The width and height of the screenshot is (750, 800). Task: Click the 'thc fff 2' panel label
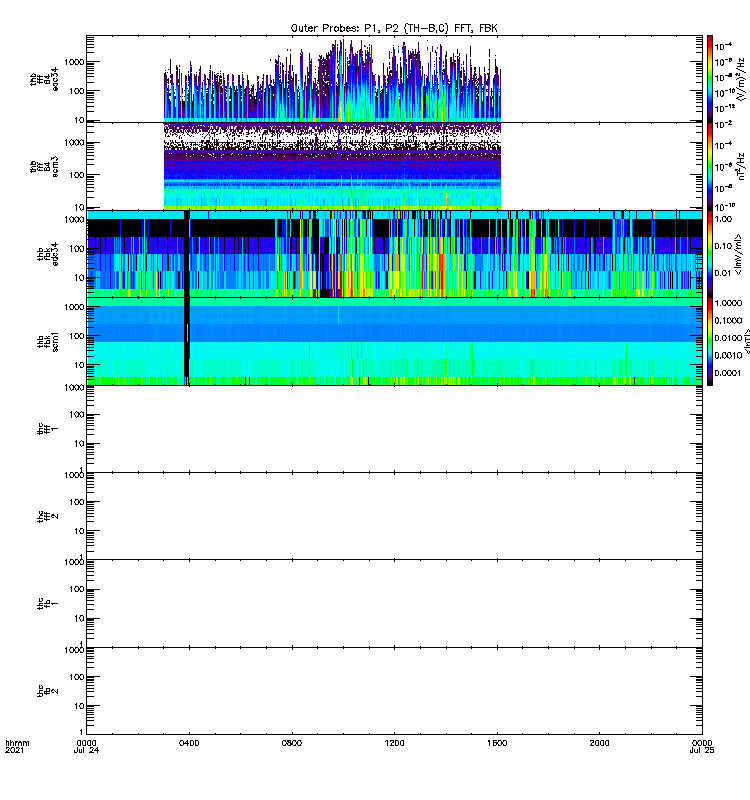[x=48, y=516]
